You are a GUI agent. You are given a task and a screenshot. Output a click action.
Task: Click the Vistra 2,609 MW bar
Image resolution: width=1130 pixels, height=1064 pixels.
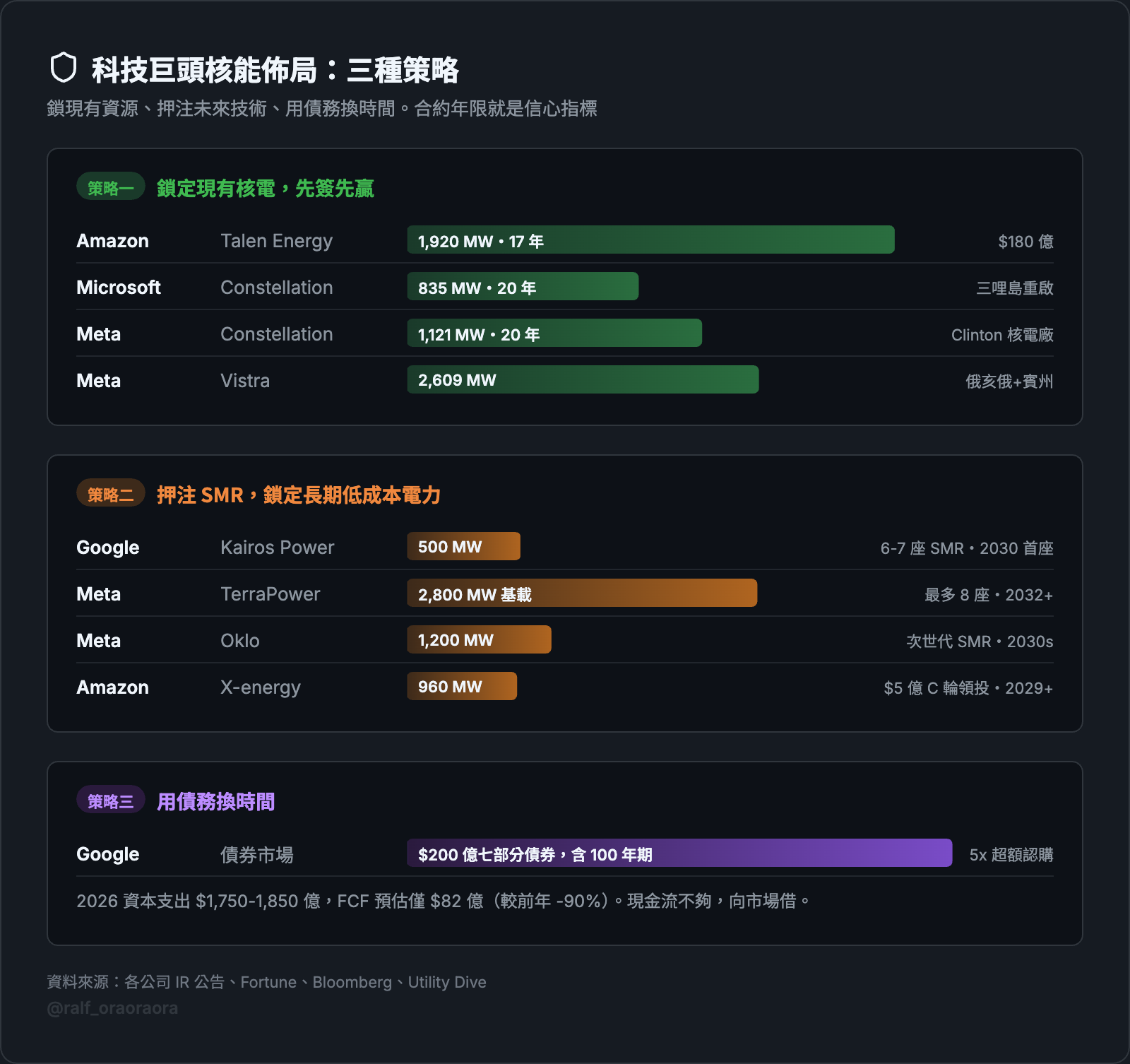(x=583, y=380)
